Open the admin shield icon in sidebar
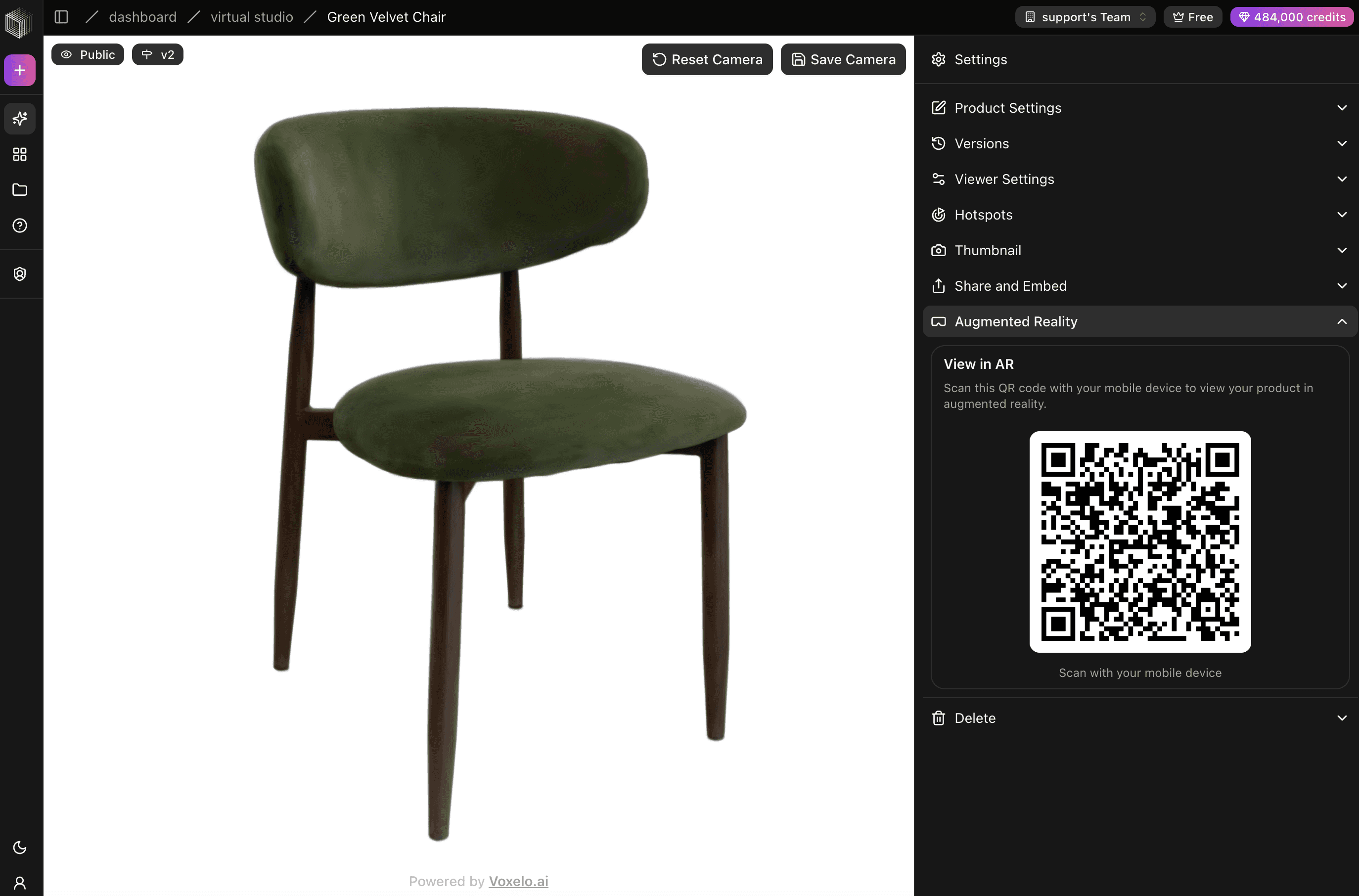1359x896 pixels. coord(19,274)
